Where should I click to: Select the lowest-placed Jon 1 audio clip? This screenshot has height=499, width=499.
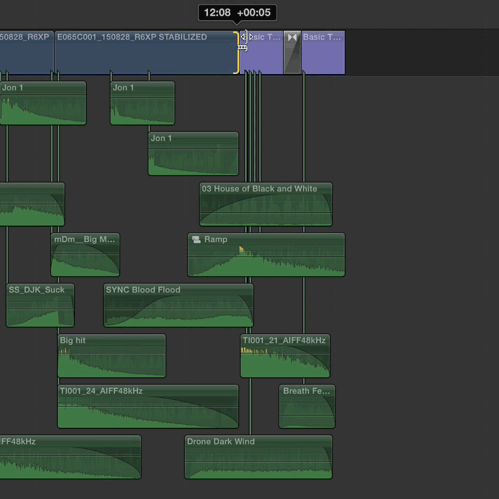(x=193, y=154)
